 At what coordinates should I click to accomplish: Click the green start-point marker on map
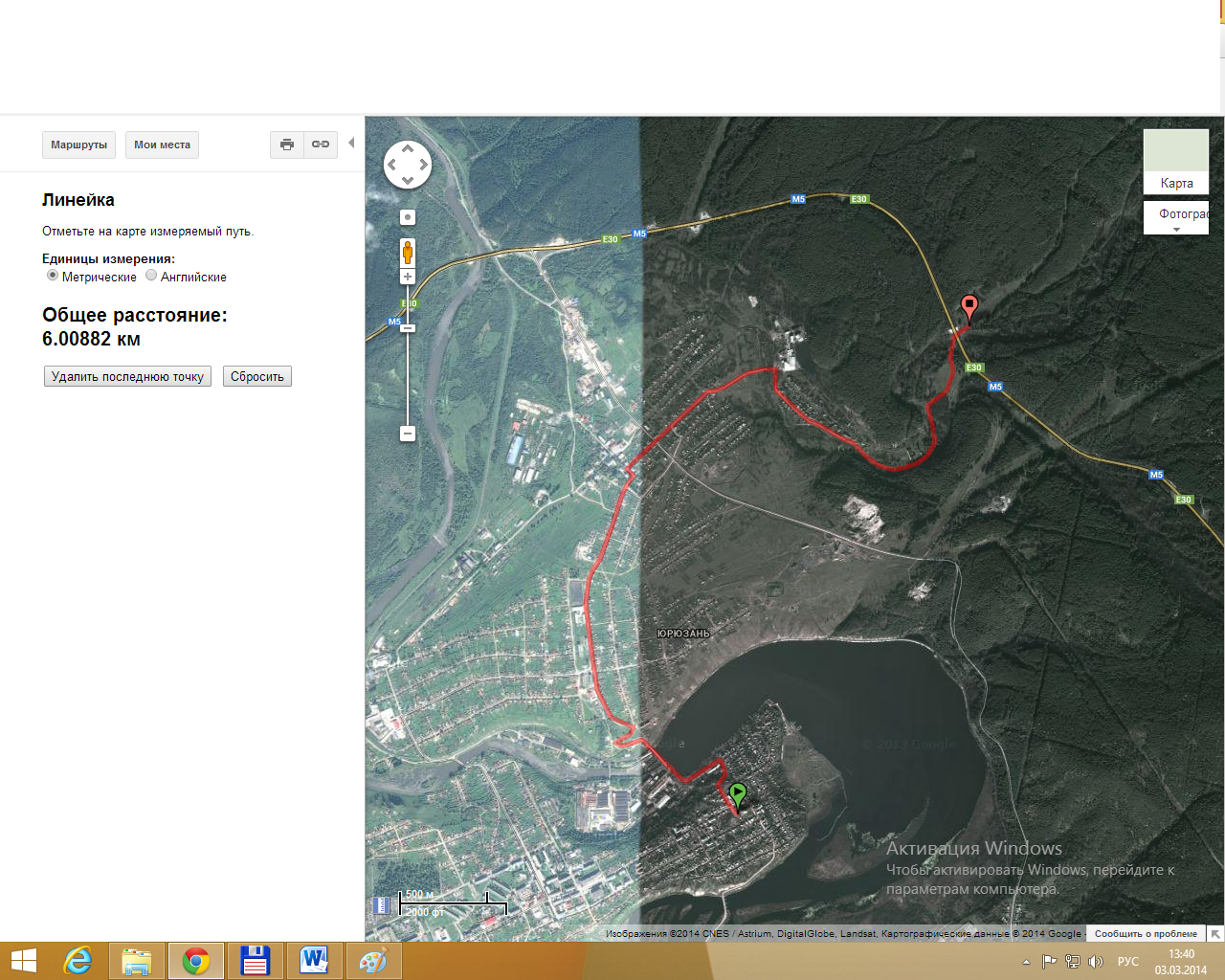(737, 794)
